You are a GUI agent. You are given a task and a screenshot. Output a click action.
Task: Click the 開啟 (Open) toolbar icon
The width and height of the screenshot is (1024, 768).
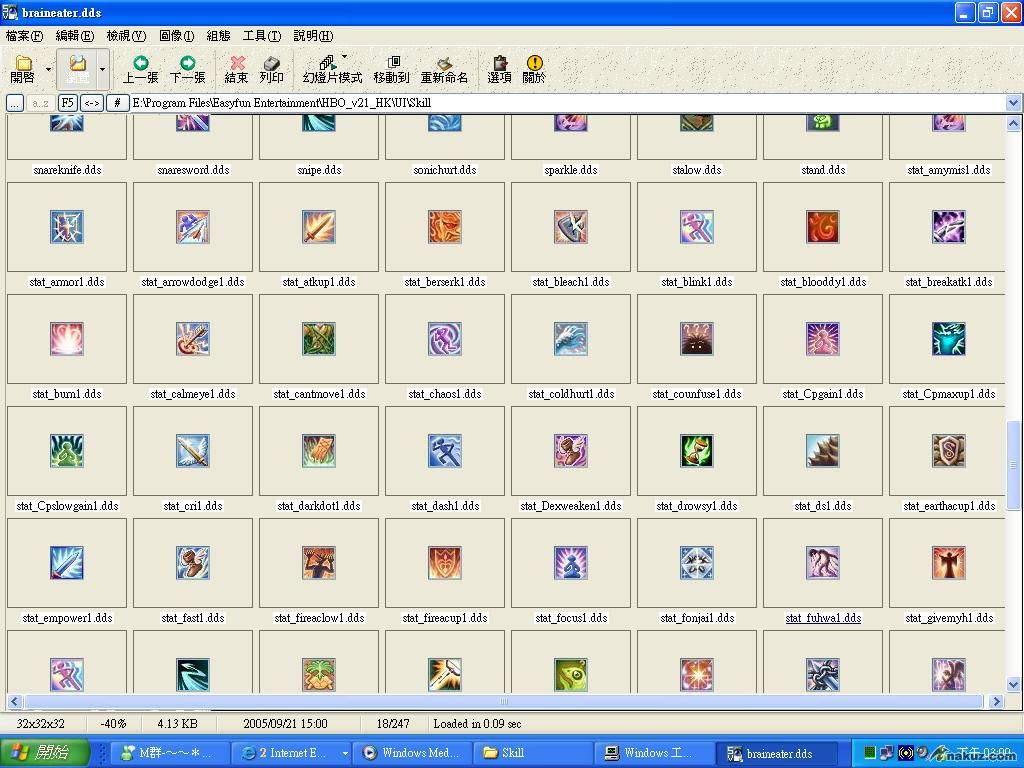coord(22,68)
